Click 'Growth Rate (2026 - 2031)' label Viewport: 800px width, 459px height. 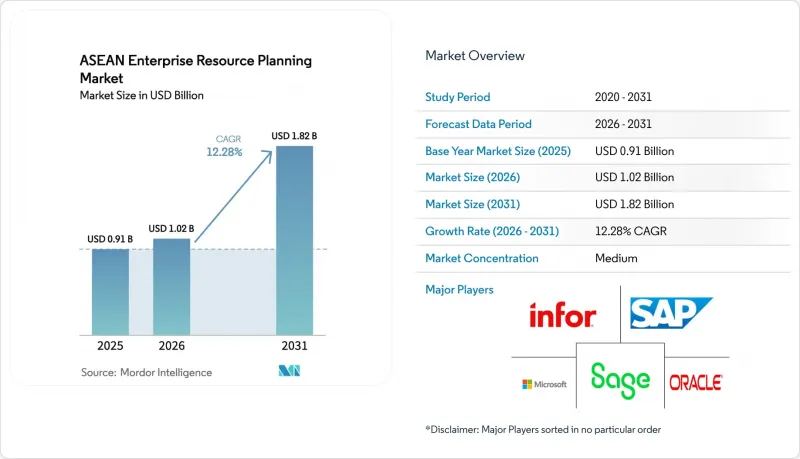492,231
